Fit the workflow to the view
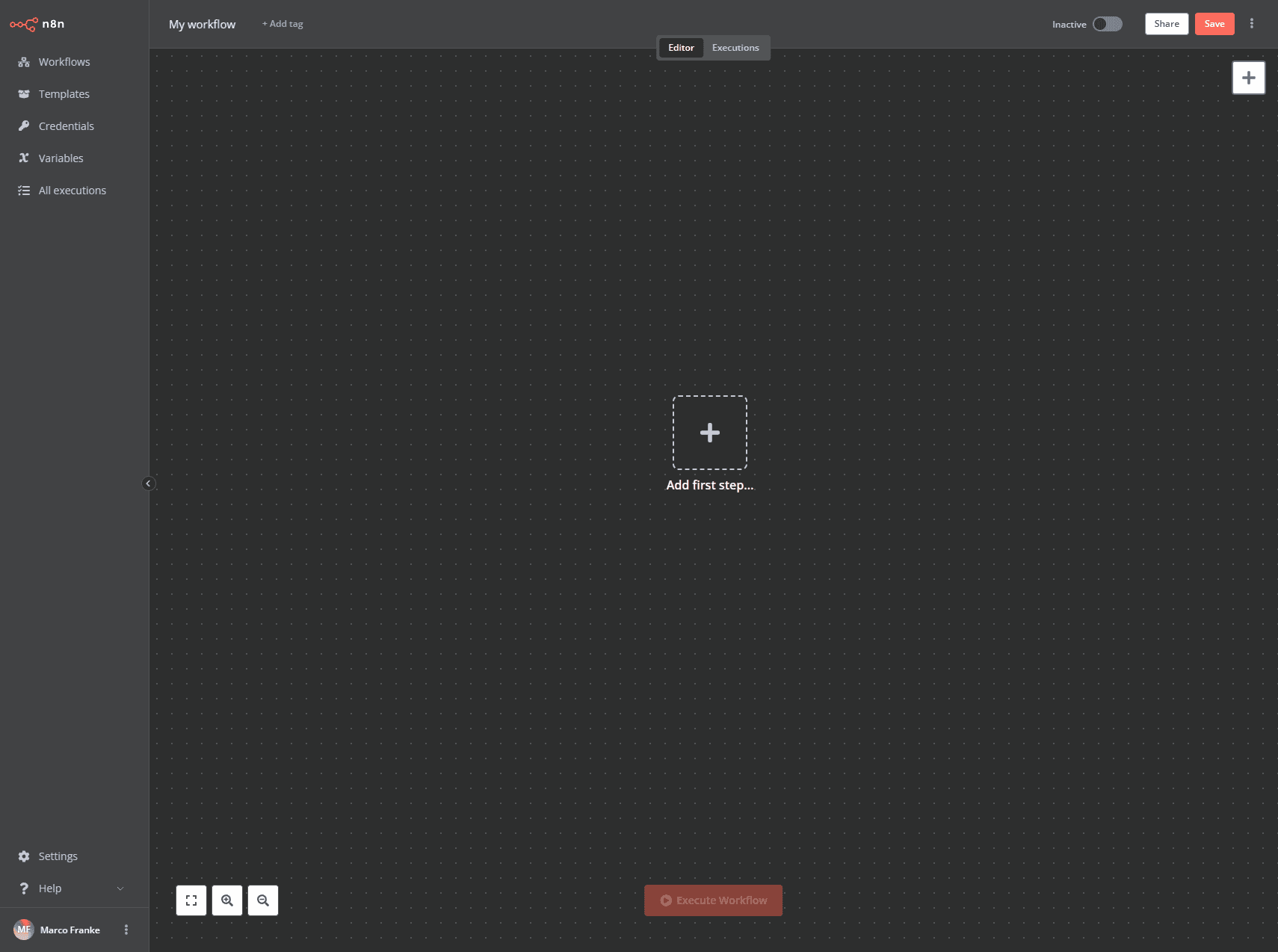This screenshot has height=952, width=1278. [191, 900]
